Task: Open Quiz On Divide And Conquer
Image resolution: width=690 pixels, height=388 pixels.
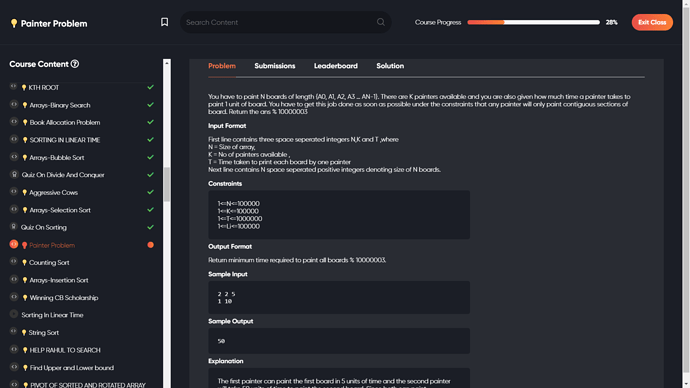Action: click(x=63, y=175)
